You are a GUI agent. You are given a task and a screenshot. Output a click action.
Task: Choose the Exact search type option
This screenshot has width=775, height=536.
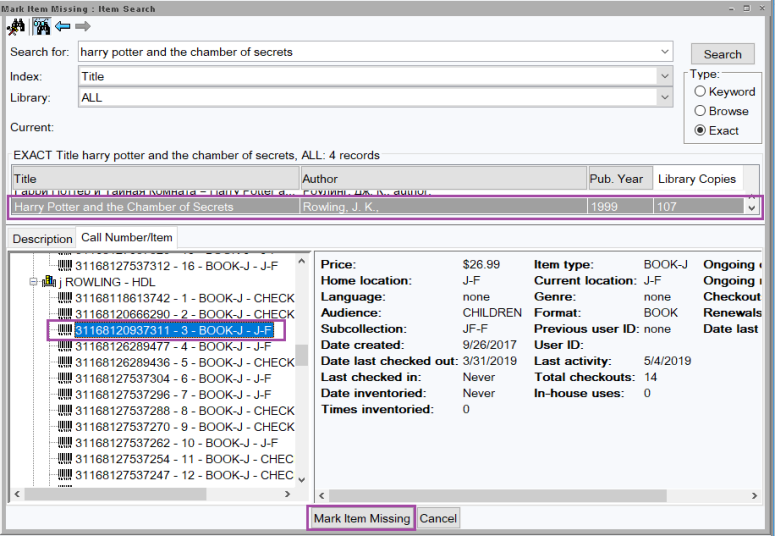pyautogui.click(x=701, y=130)
